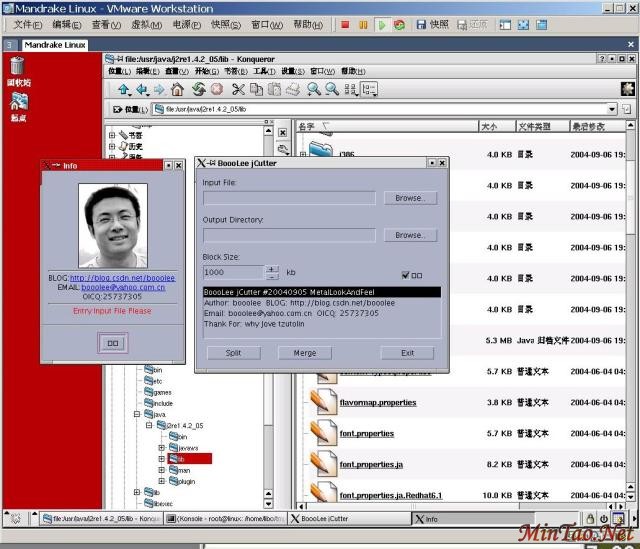Click the Merge button
The width and height of the screenshot is (640, 549).
305,353
